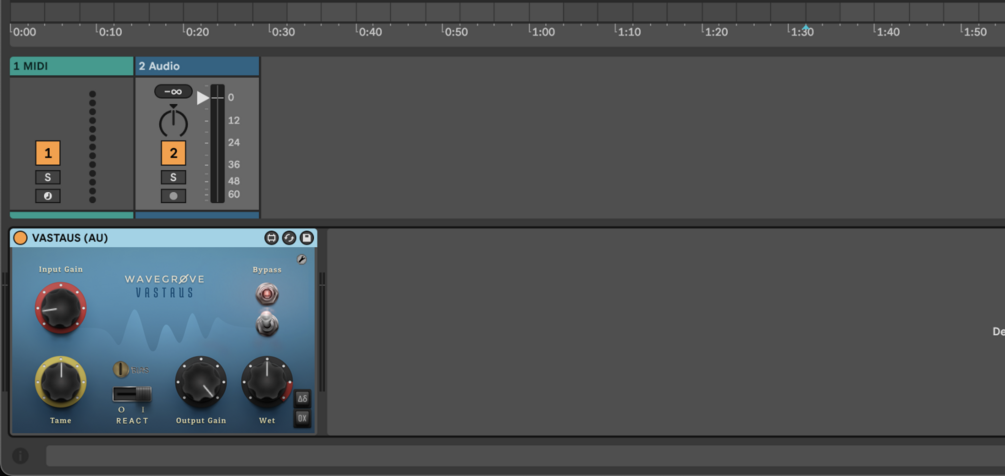
Task: Select the 2 Audio track header
Action: click(x=197, y=66)
